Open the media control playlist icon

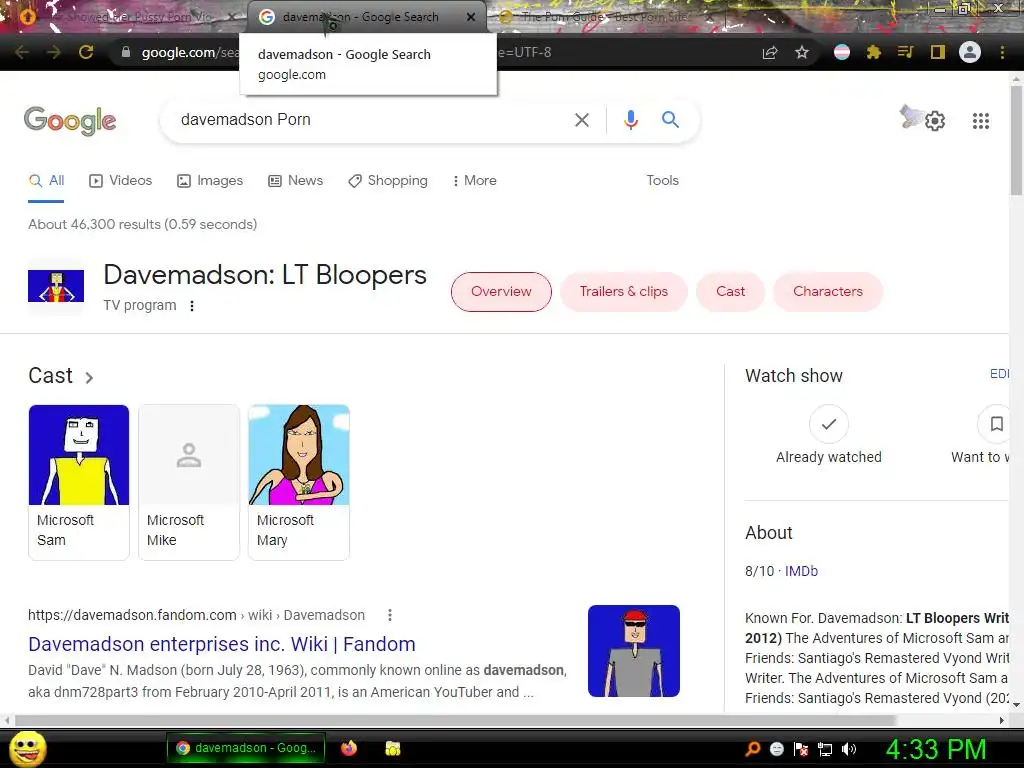point(905,52)
